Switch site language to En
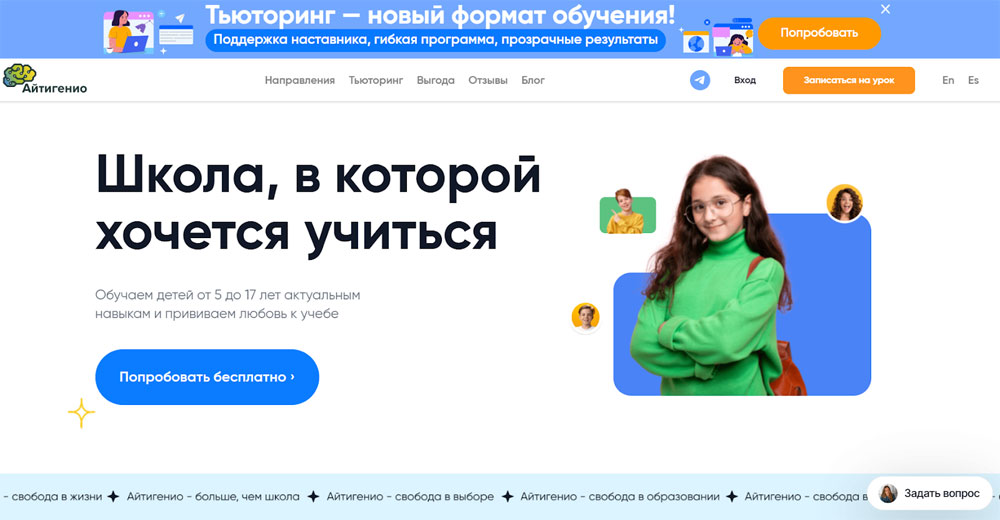The width and height of the screenshot is (1000, 520). [948, 80]
